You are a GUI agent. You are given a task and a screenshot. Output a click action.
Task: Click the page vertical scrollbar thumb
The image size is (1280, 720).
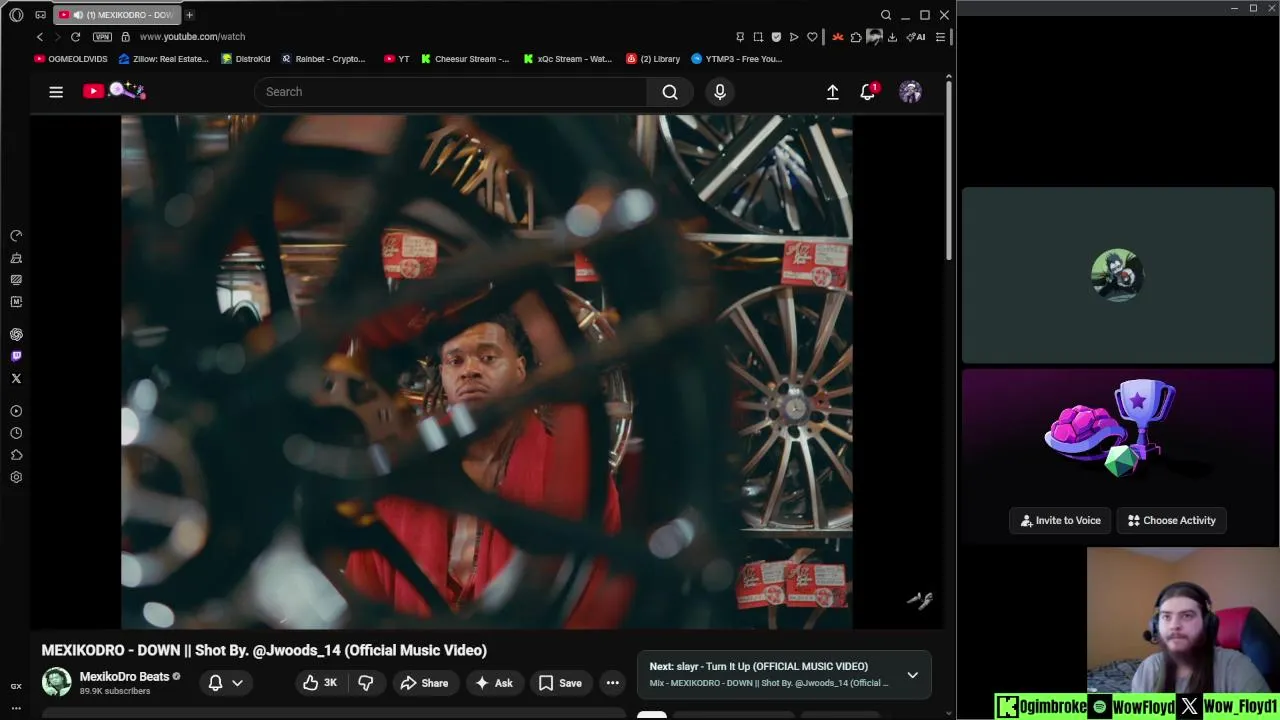[x=949, y=172]
